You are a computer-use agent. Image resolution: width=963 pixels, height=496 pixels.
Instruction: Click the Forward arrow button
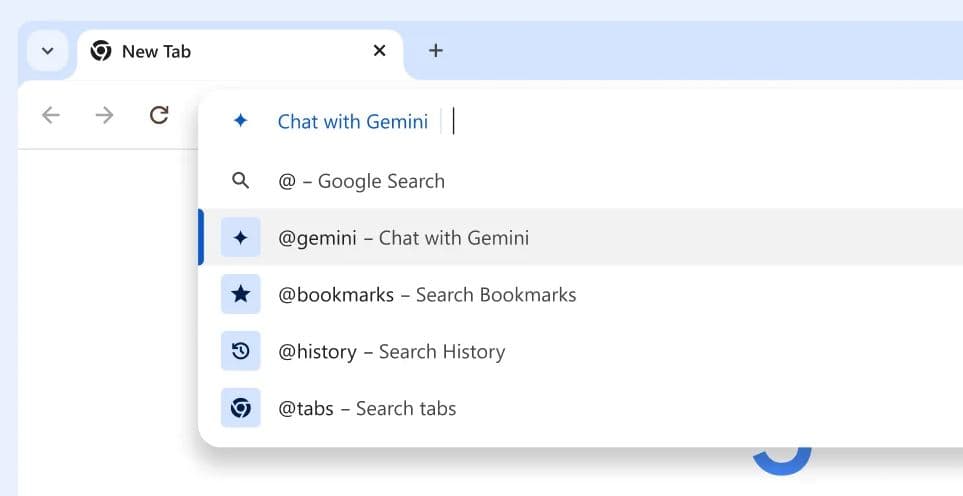click(x=104, y=115)
